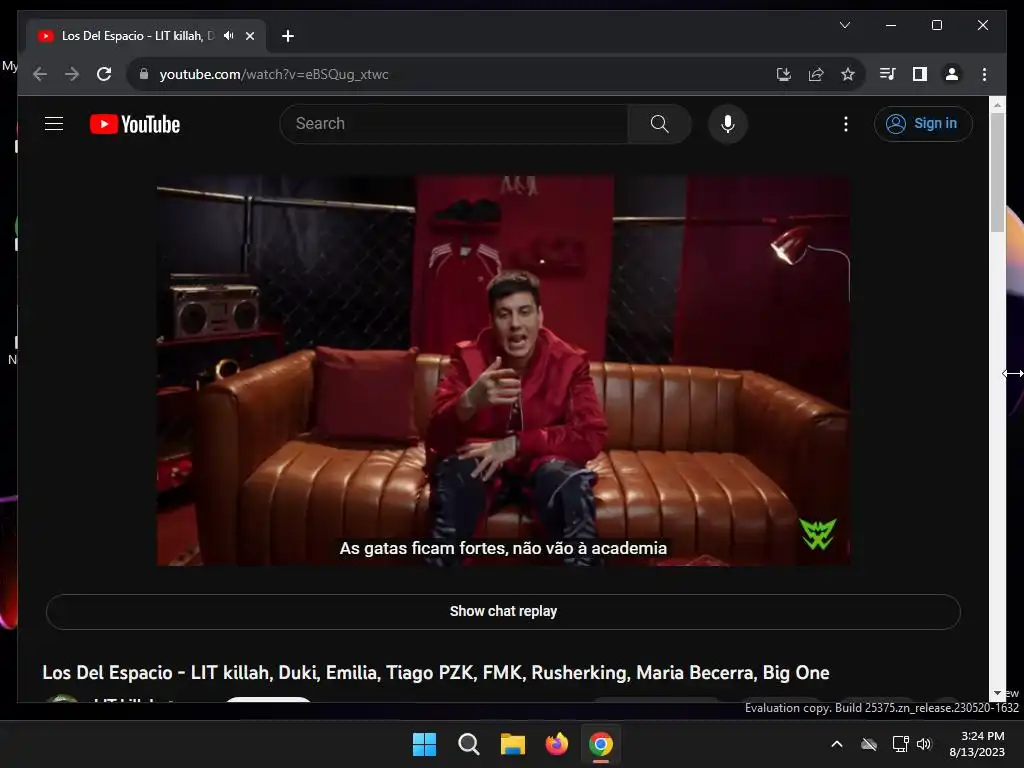Click the YouTube logo to go home
Image resolution: width=1024 pixels, height=768 pixels.
coord(135,124)
